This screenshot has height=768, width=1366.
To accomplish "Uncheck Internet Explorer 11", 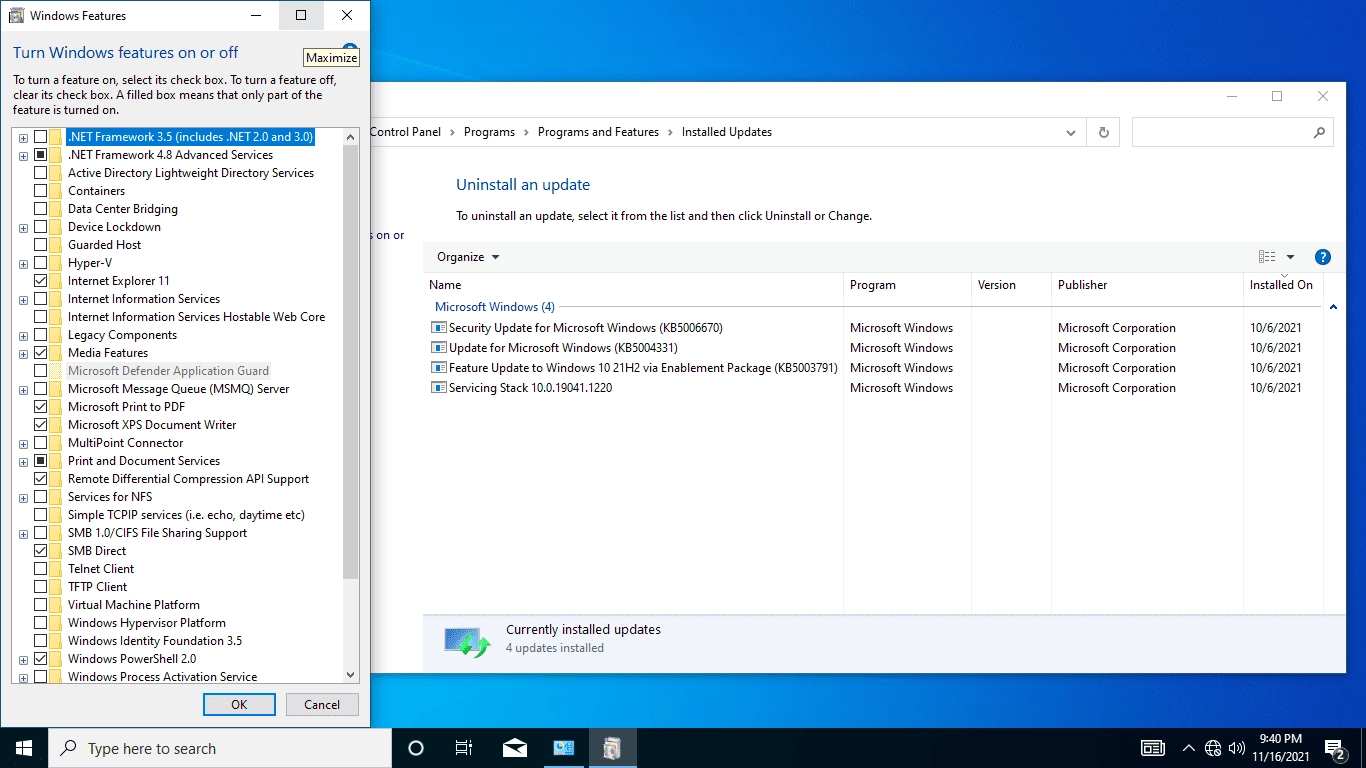I will tap(40, 281).
